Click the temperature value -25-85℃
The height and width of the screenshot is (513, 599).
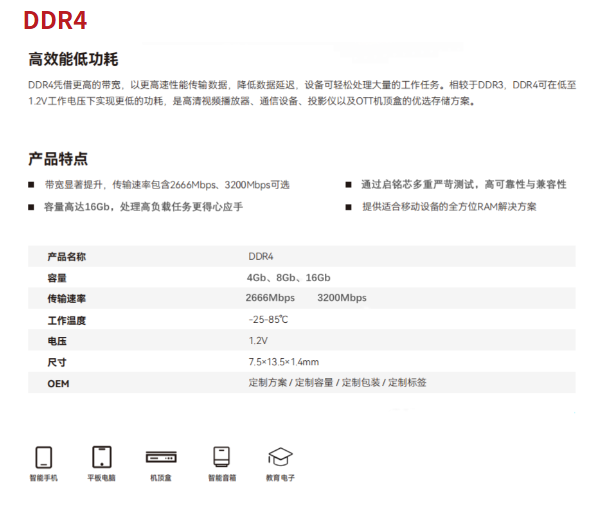coord(268,319)
